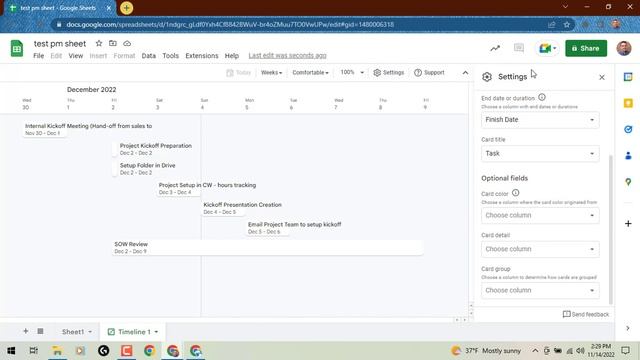Click the Support button

pyautogui.click(x=429, y=73)
